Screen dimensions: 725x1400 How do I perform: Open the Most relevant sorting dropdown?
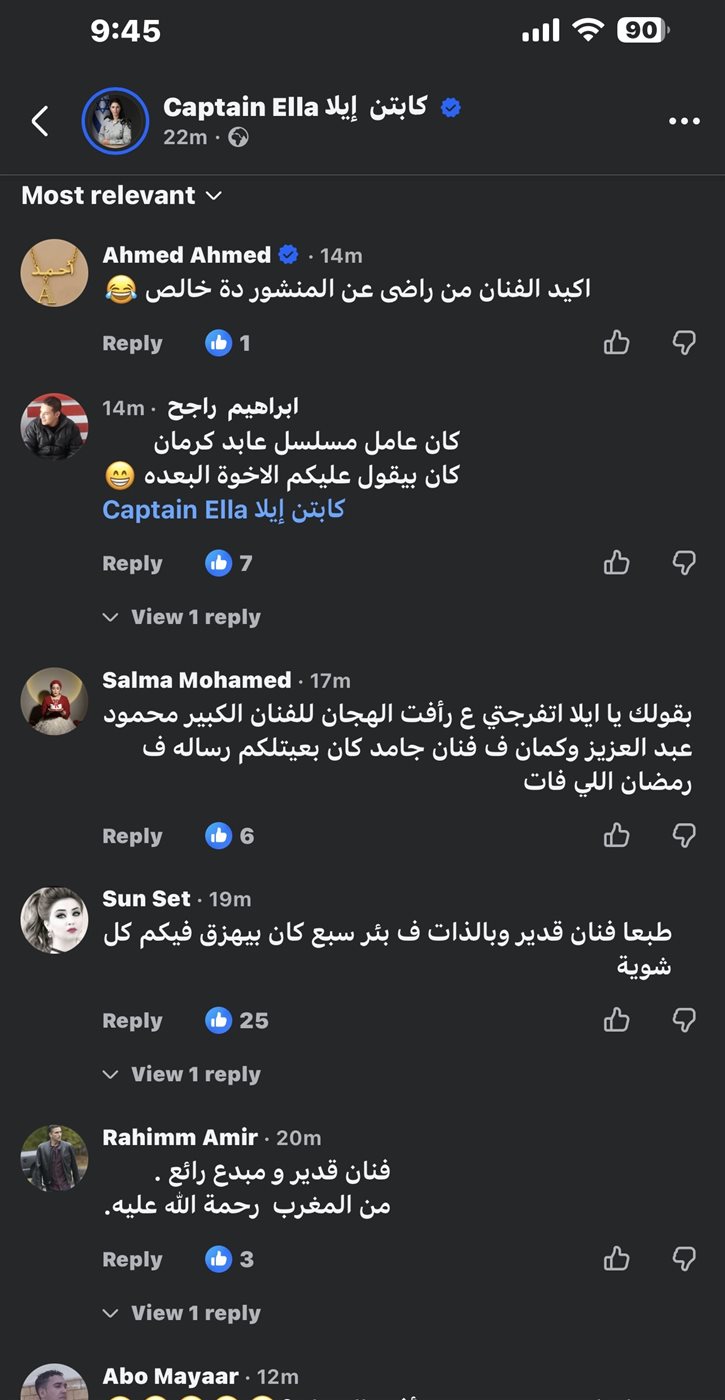click(121, 195)
